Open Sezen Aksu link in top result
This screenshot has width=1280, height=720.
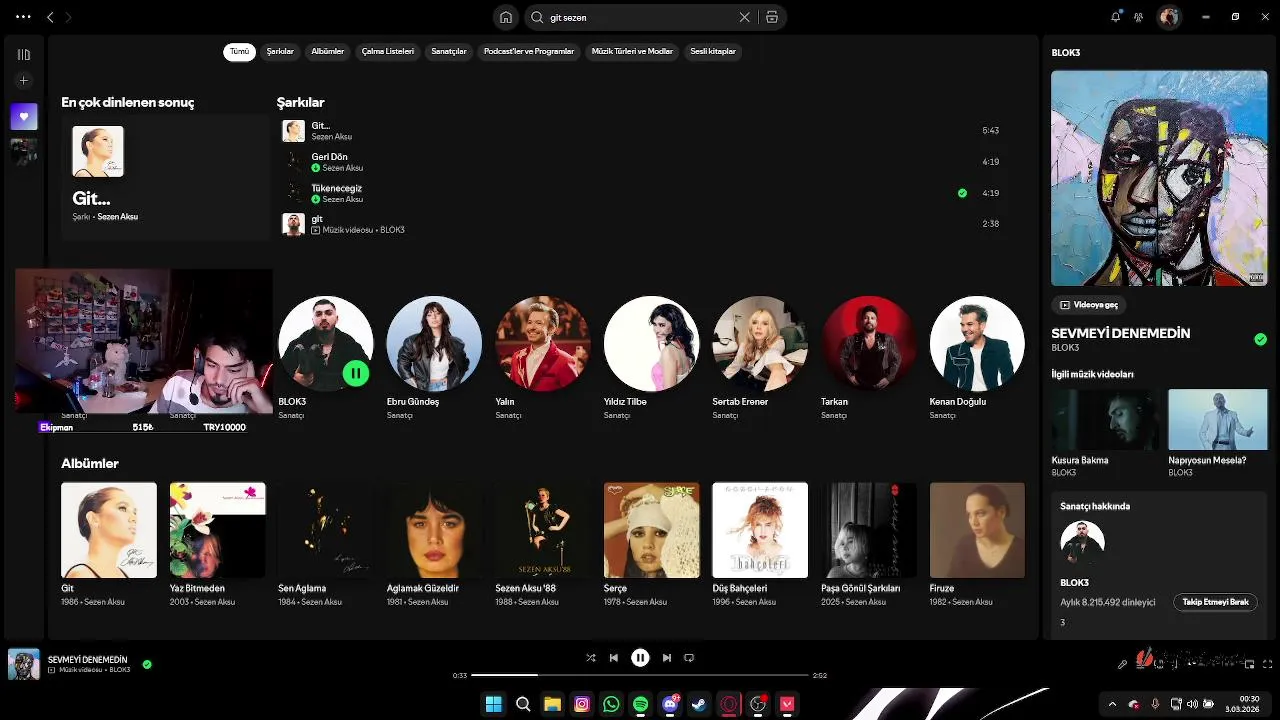118,217
